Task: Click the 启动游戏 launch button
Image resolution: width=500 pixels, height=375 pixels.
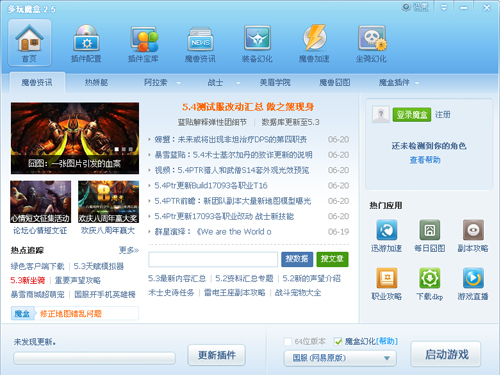Action: [x=446, y=354]
